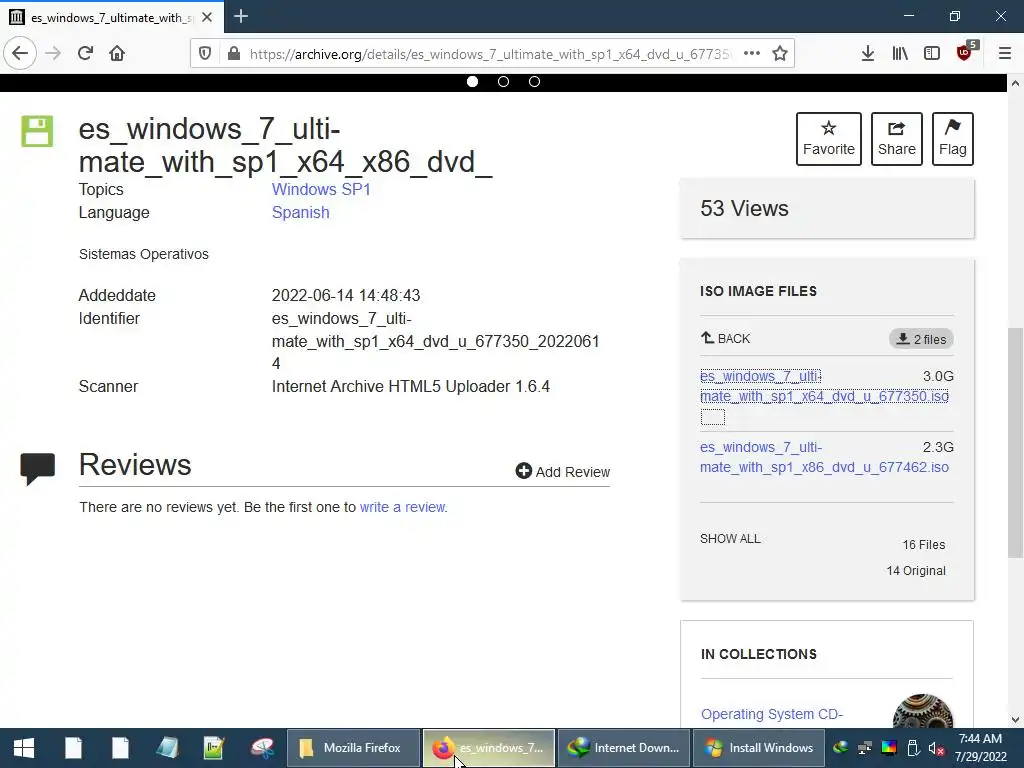Open the green notepad taskbar icon
Image resolution: width=1024 pixels, height=768 pixels.
[x=214, y=748]
